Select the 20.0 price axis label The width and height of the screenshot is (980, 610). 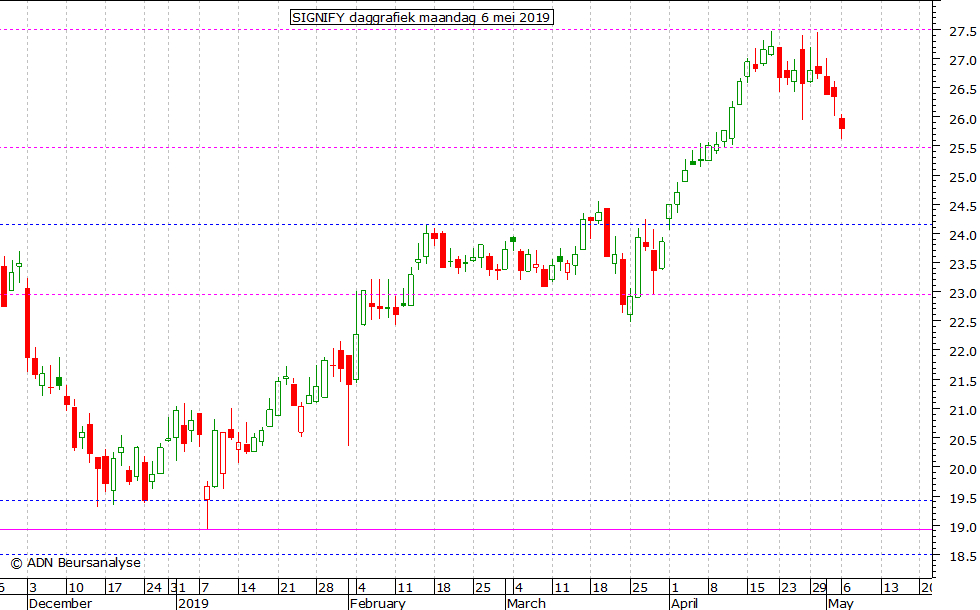(962, 469)
